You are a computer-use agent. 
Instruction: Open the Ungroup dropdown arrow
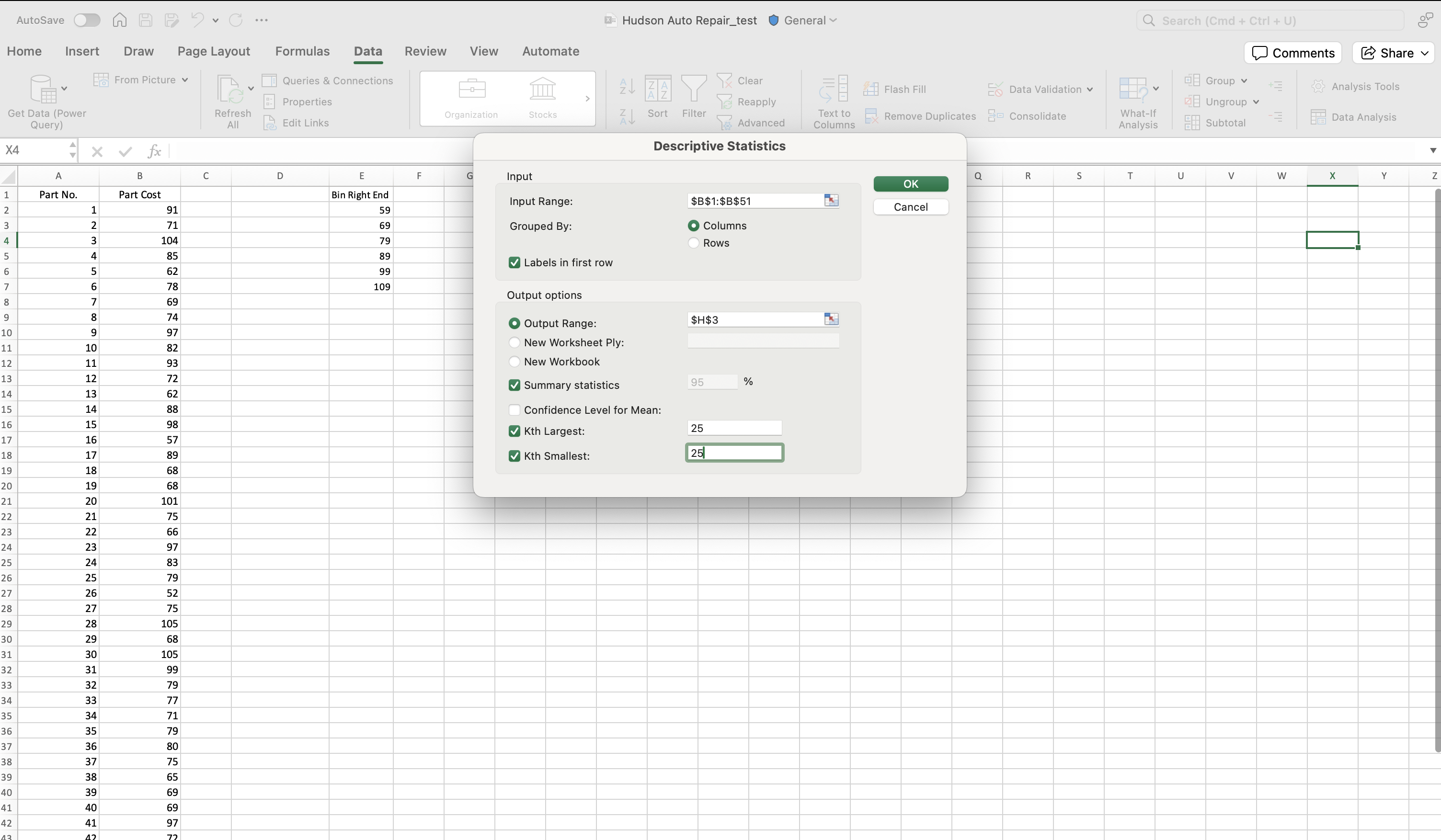click(1256, 102)
